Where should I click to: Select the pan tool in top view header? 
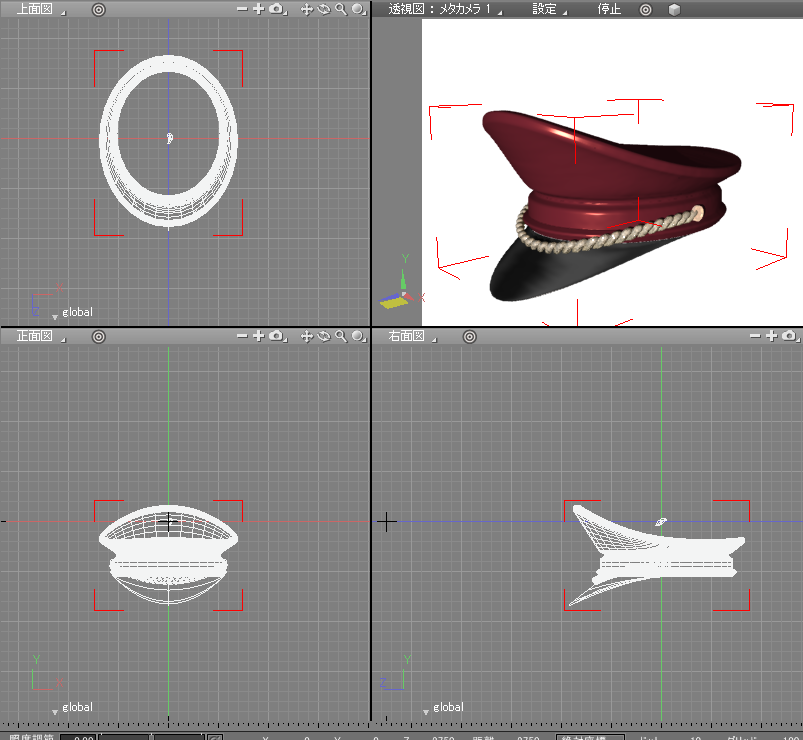(306, 9)
